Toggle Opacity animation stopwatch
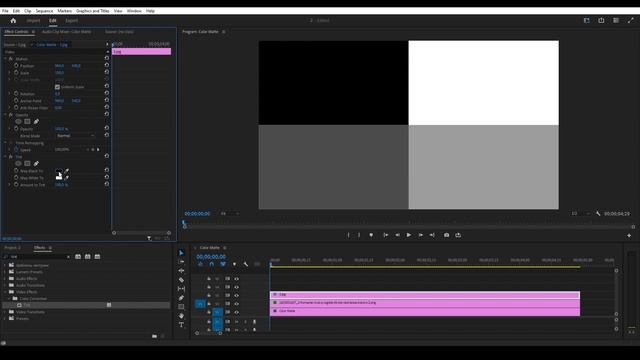Image resolution: width=640 pixels, height=360 pixels. 16,129
